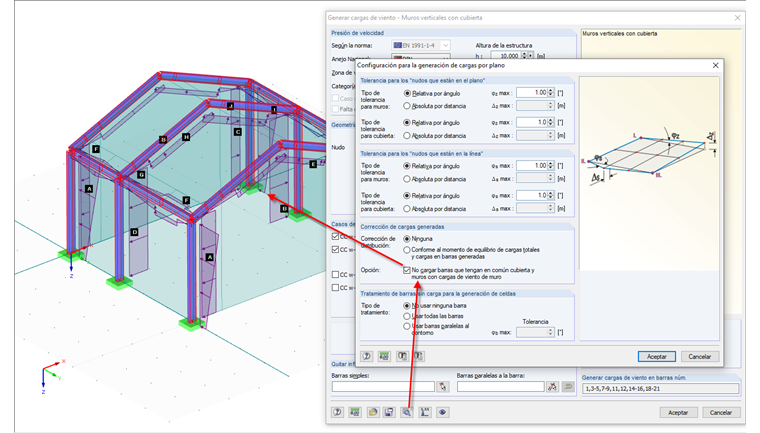Click the grey arrow icon after parallel members picker

coord(568,387)
